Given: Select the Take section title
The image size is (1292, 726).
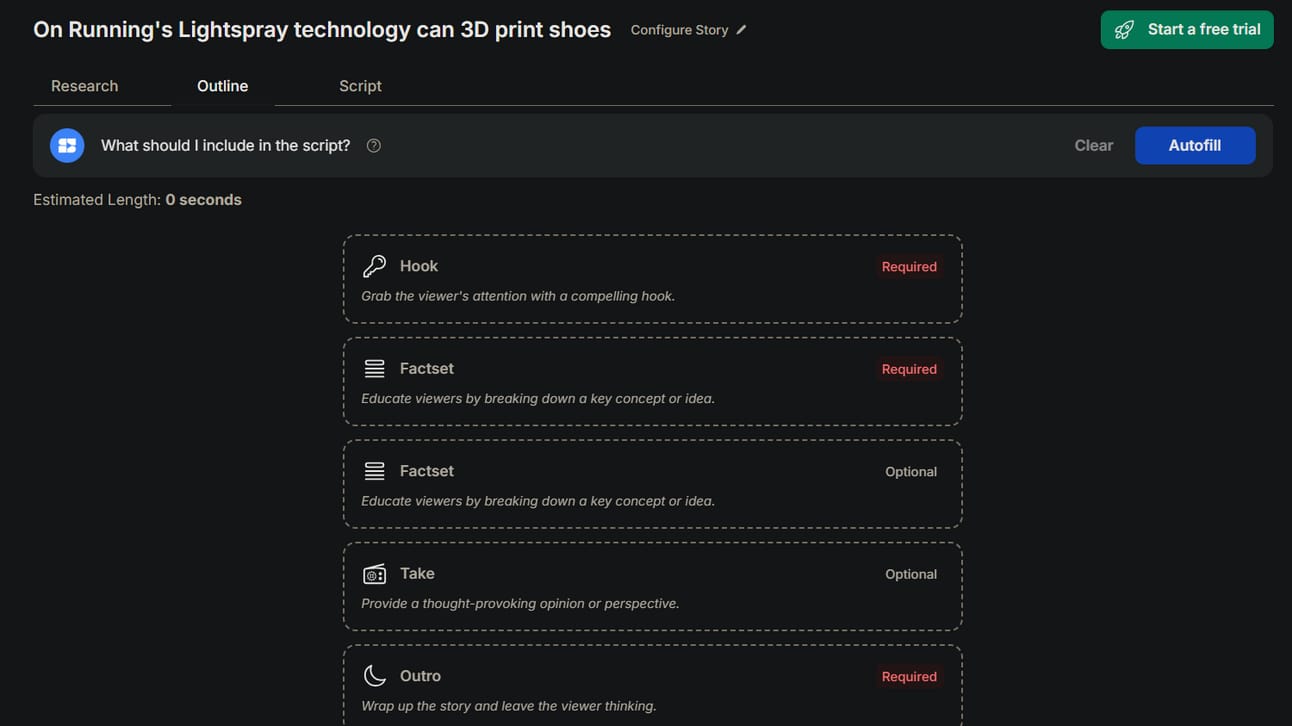Looking at the screenshot, I should tap(417, 574).
